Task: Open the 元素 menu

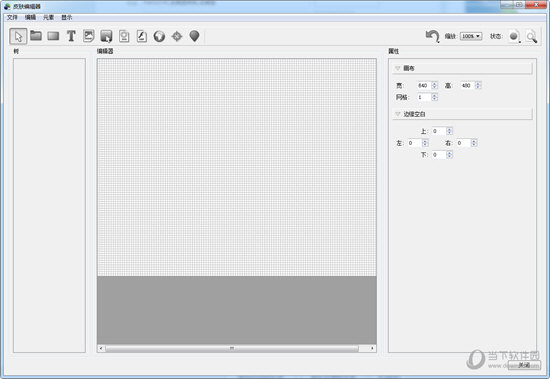Action: coord(48,17)
